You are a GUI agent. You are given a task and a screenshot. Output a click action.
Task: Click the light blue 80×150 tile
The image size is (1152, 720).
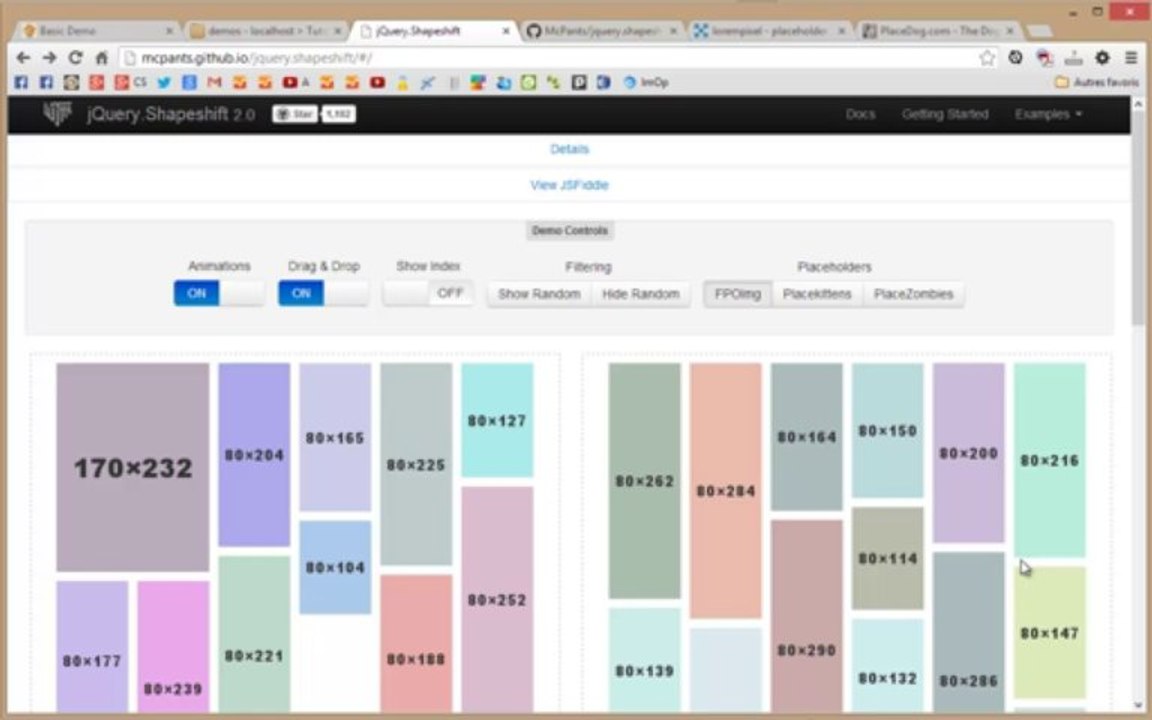(888, 431)
